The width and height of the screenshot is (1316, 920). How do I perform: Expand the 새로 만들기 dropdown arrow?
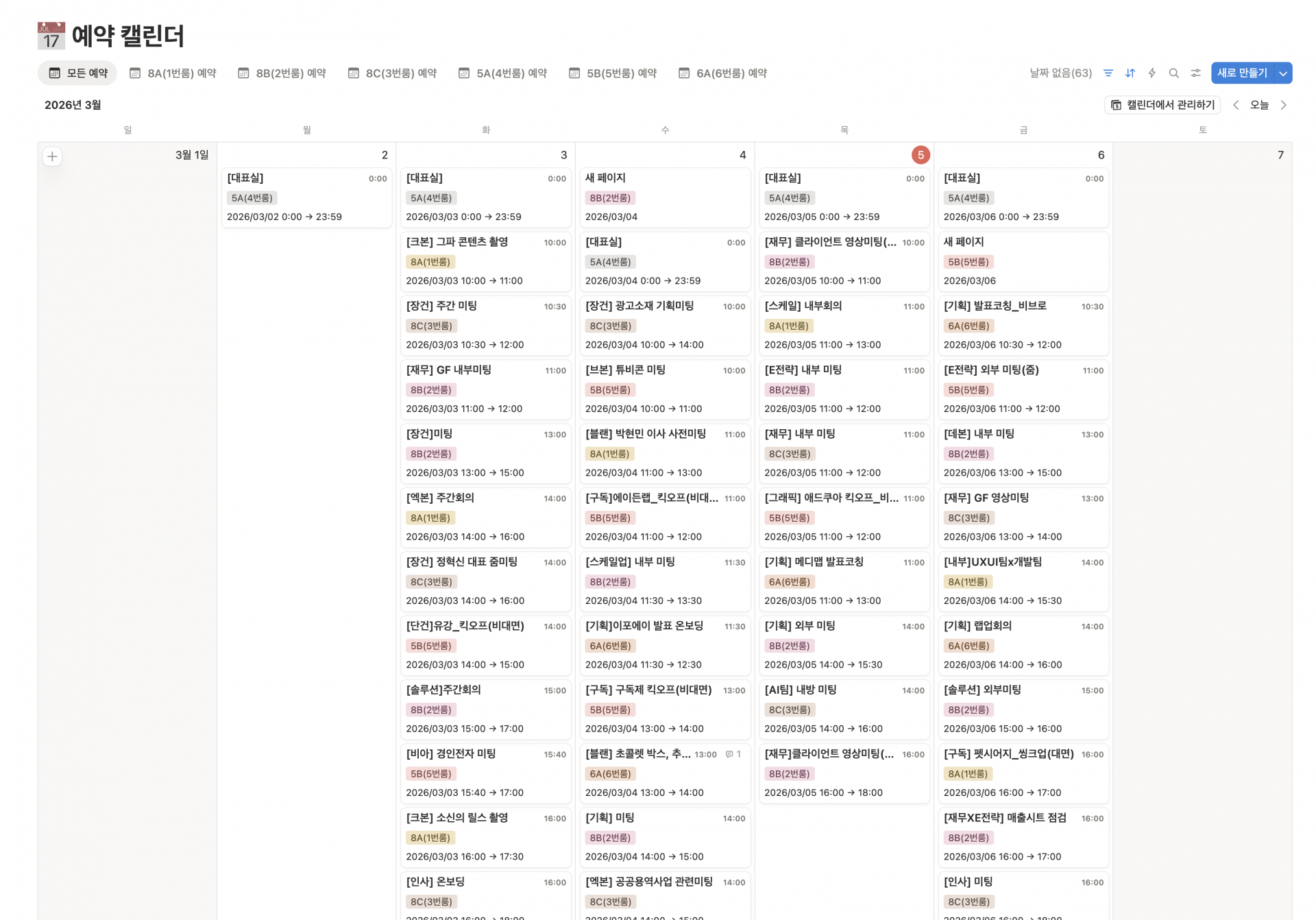pyautogui.click(x=1283, y=73)
